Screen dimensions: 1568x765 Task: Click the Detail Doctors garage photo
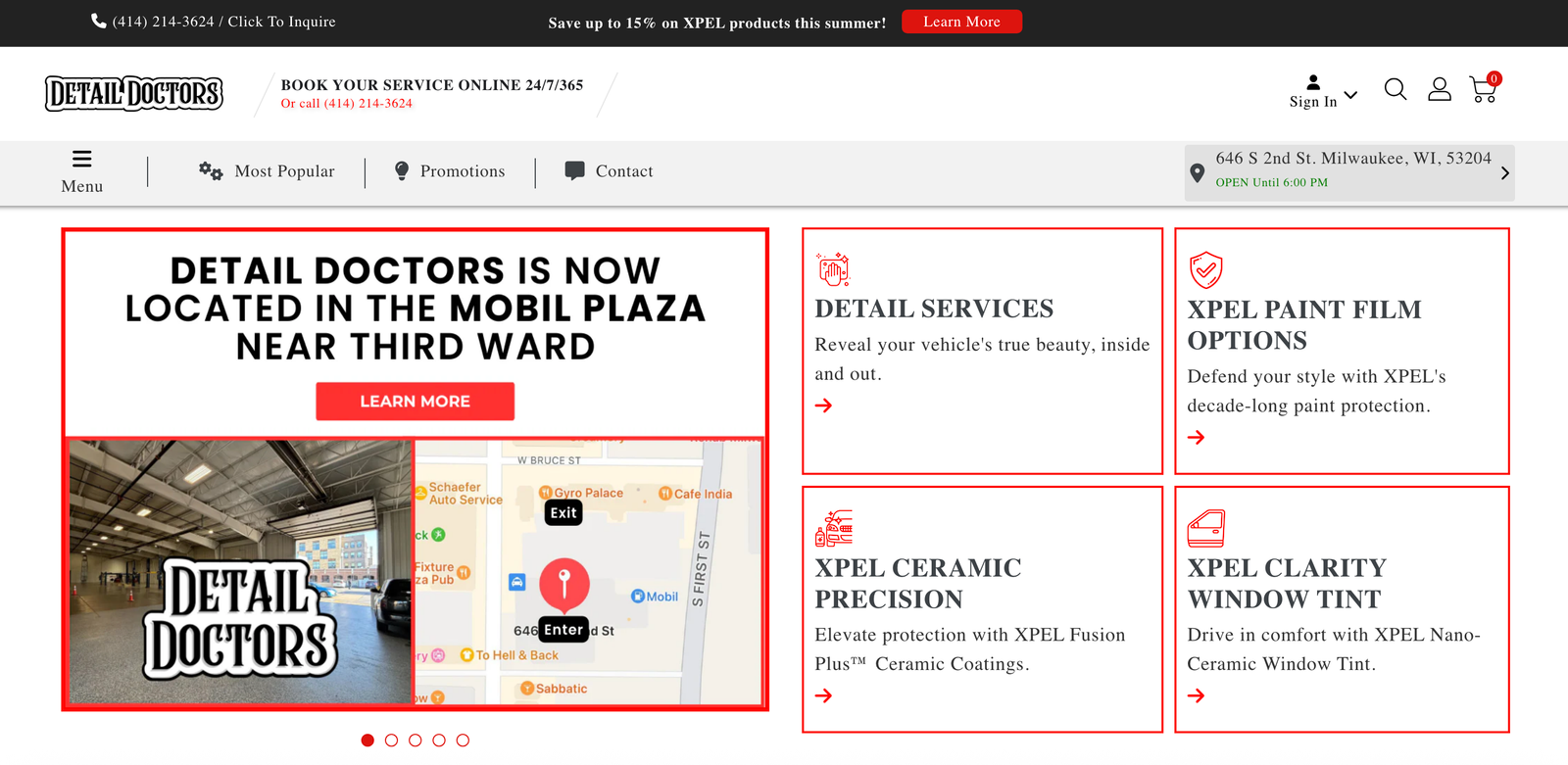[241, 572]
